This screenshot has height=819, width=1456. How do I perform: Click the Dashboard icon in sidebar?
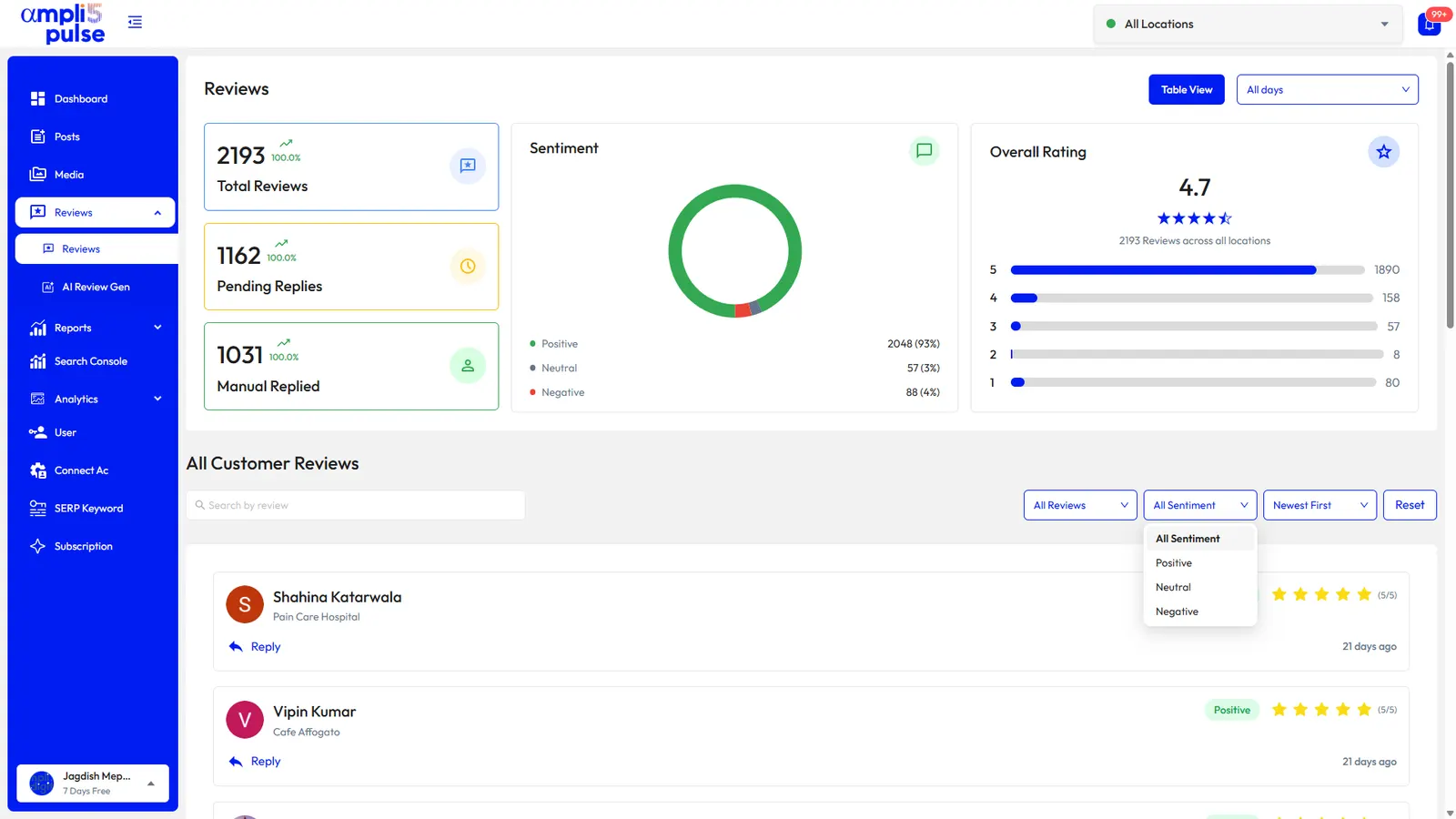click(37, 98)
